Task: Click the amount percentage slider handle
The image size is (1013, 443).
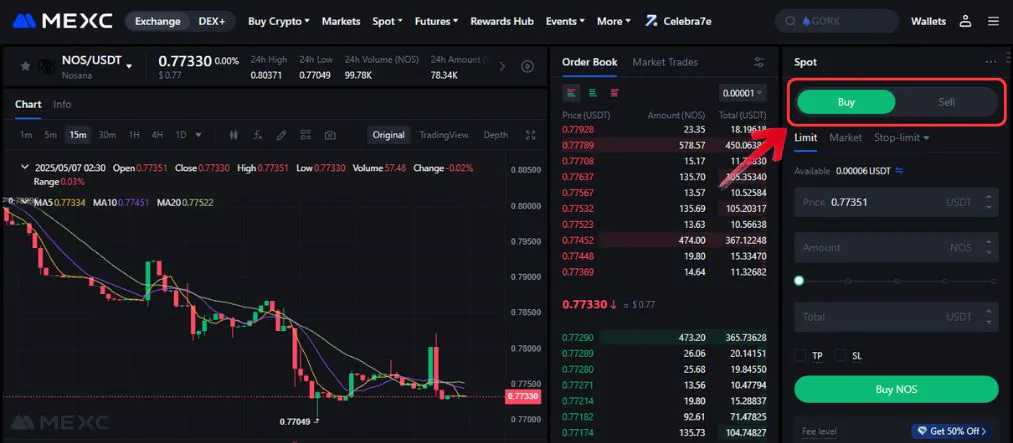Action: pos(799,281)
